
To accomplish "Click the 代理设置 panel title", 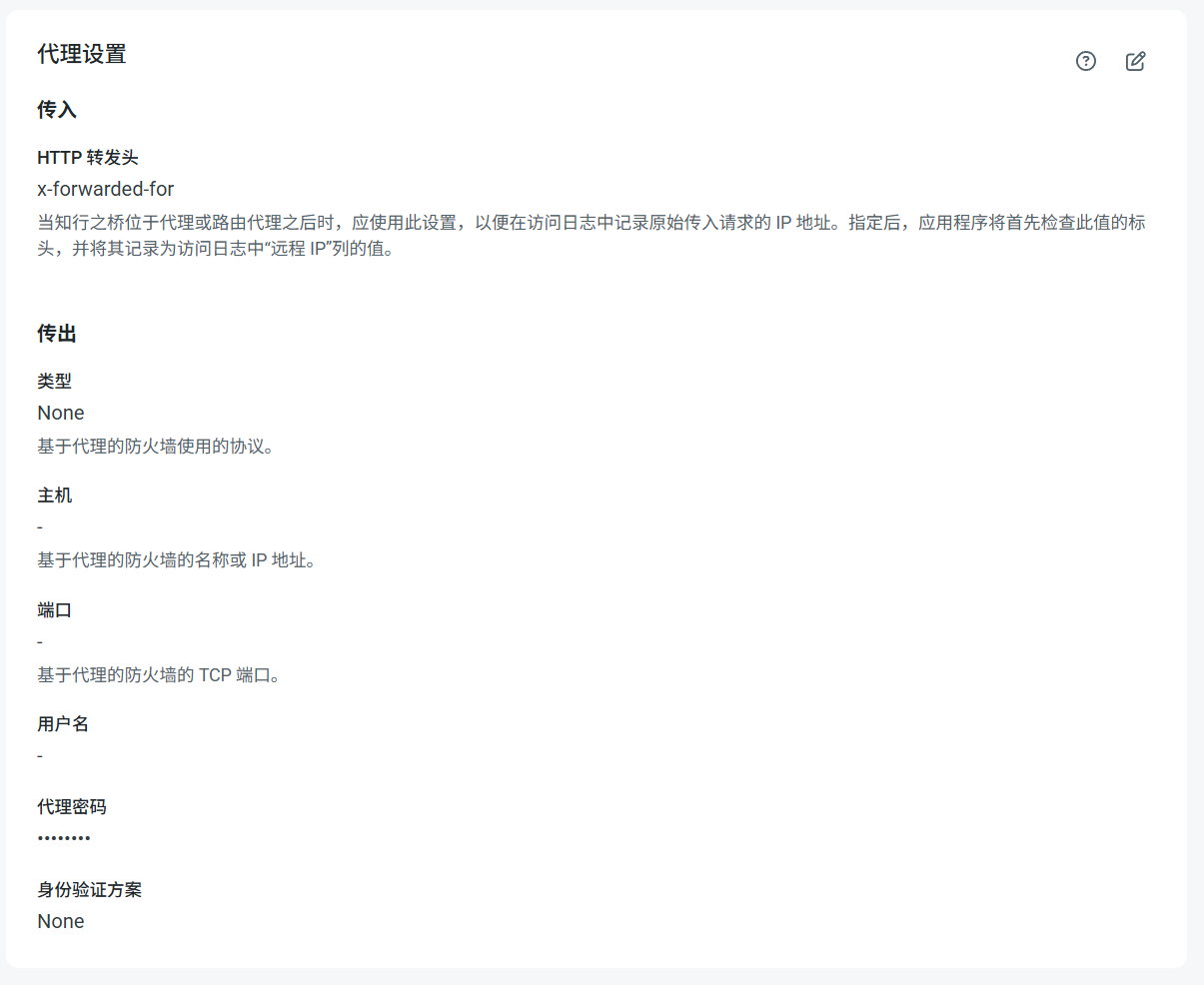I will point(82,54).
